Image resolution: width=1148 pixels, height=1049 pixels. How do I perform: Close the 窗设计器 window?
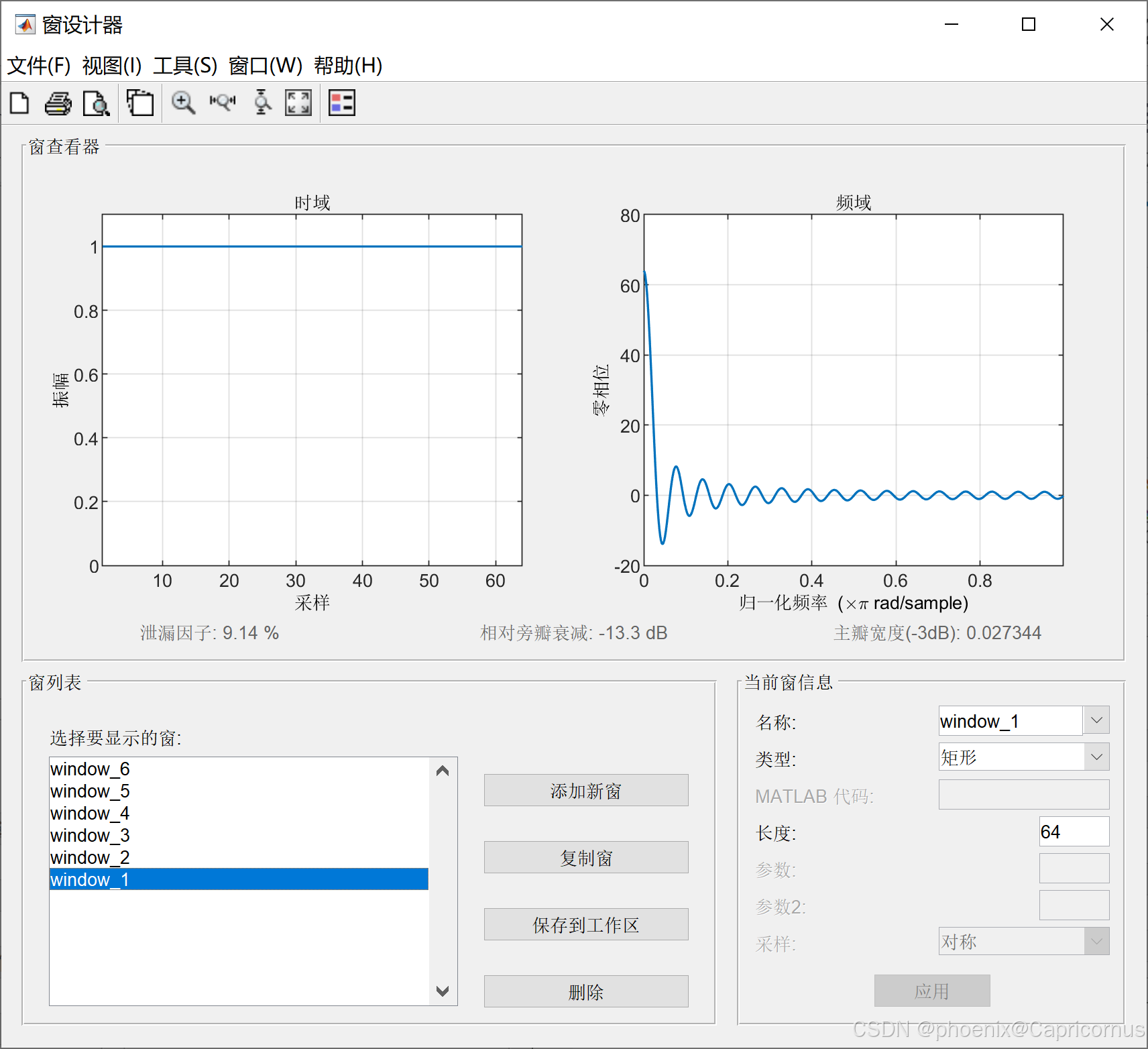click(1107, 25)
